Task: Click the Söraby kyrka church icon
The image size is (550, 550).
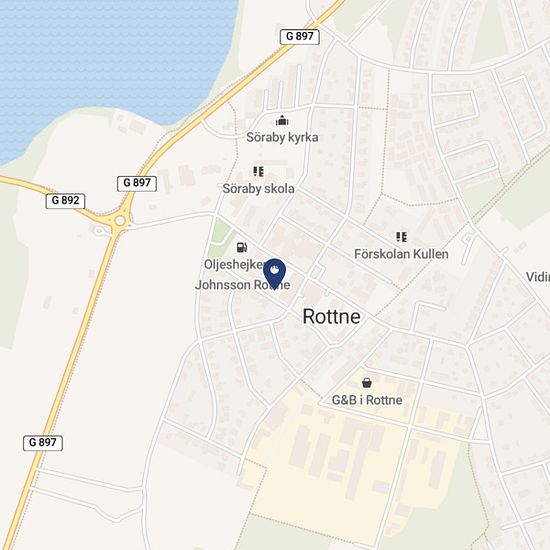Action: [x=282, y=121]
